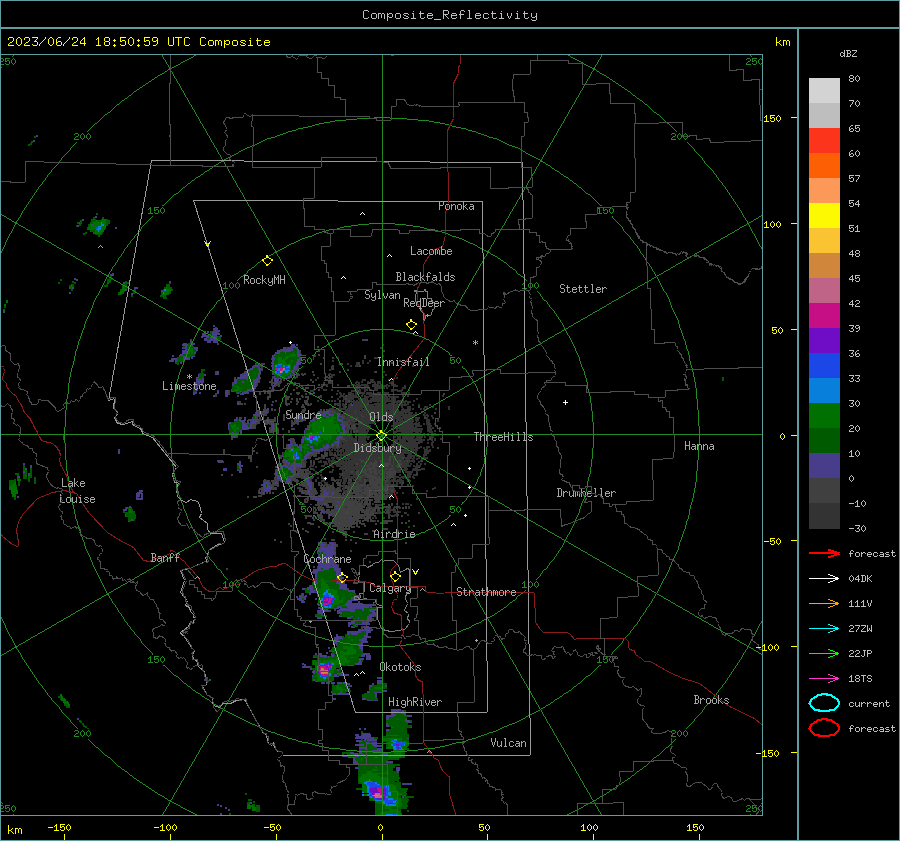This screenshot has width=900, height=841.
Task: Click the 80 dBZ light gray swatch
Action: [x=824, y=90]
